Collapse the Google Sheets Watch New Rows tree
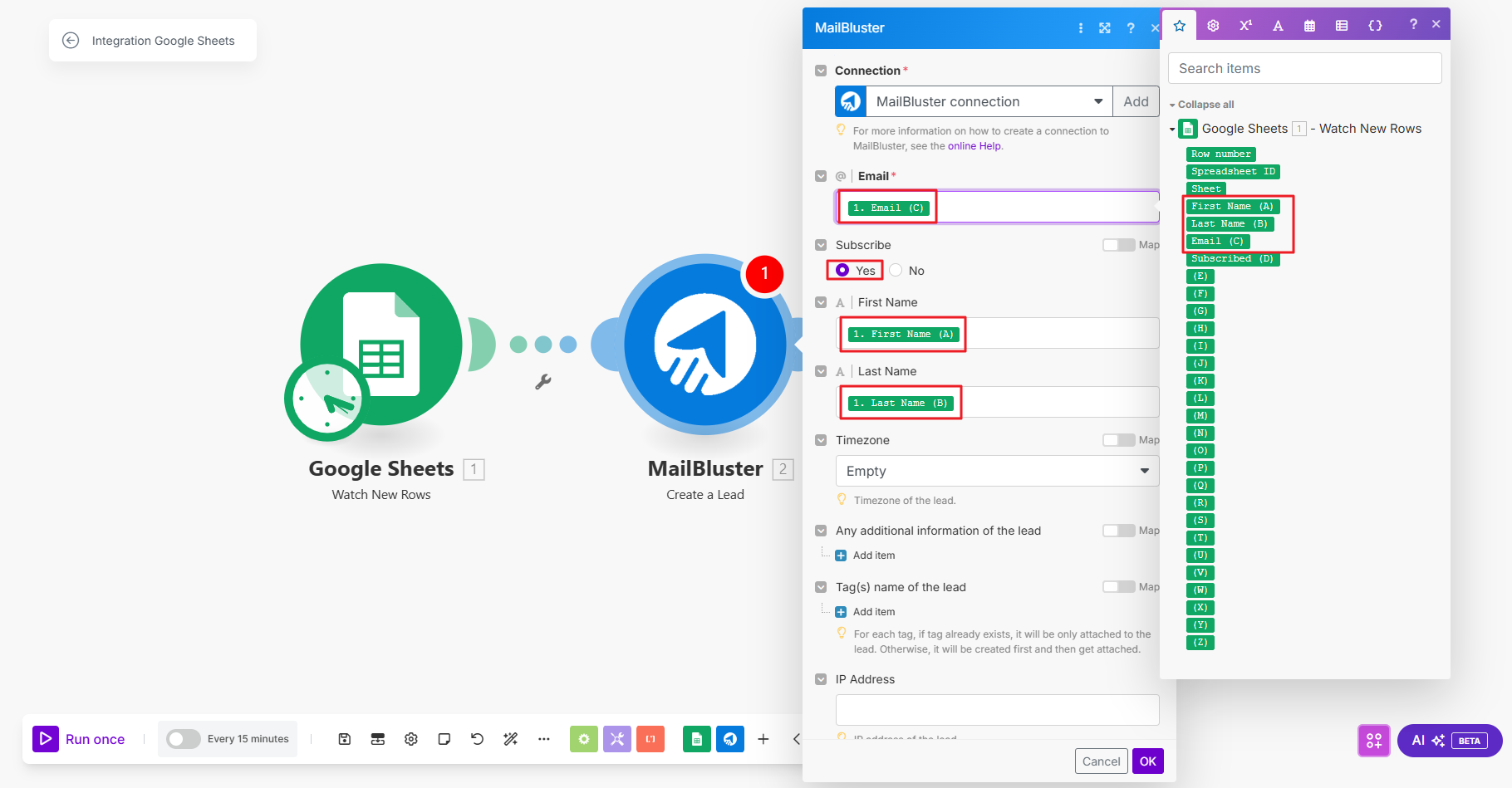Viewport: 1512px width, 788px height. coord(1172,130)
